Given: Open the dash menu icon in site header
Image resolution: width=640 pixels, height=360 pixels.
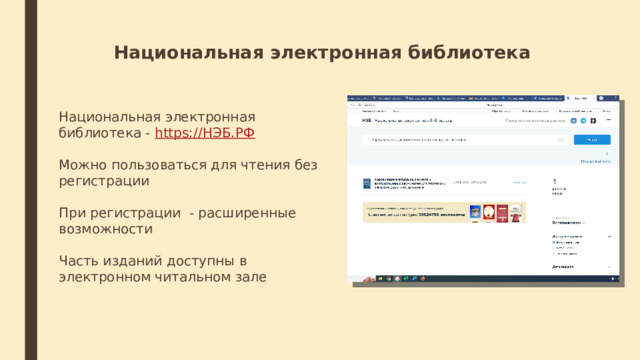Looking at the screenshot, I should point(609,120).
